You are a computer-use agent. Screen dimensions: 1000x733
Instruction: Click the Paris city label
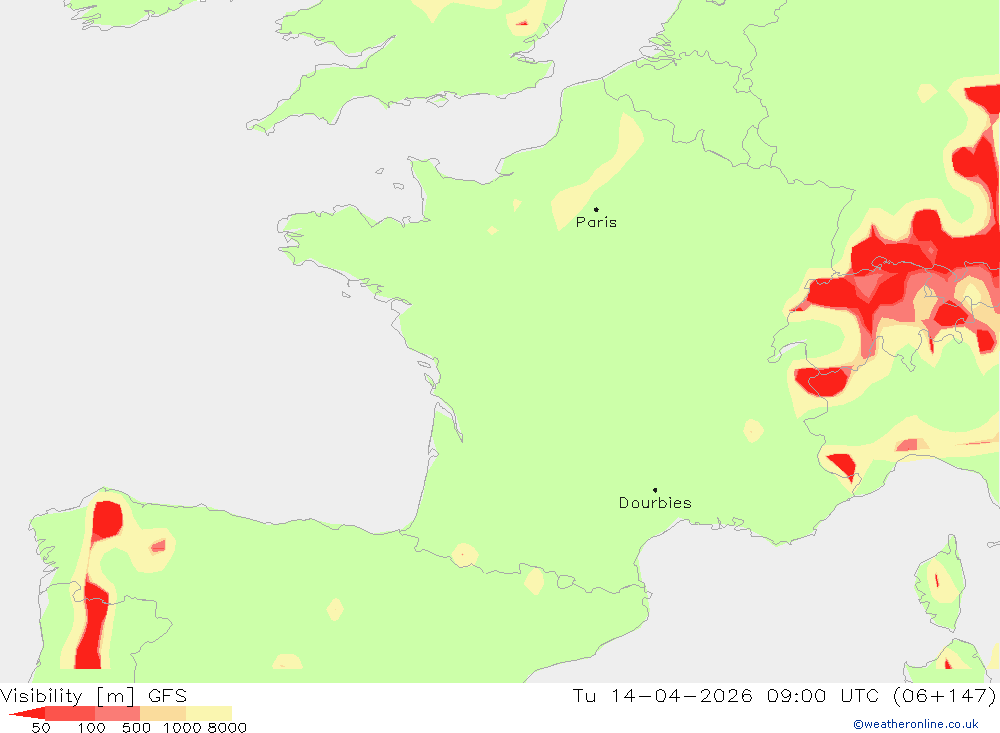point(596,222)
